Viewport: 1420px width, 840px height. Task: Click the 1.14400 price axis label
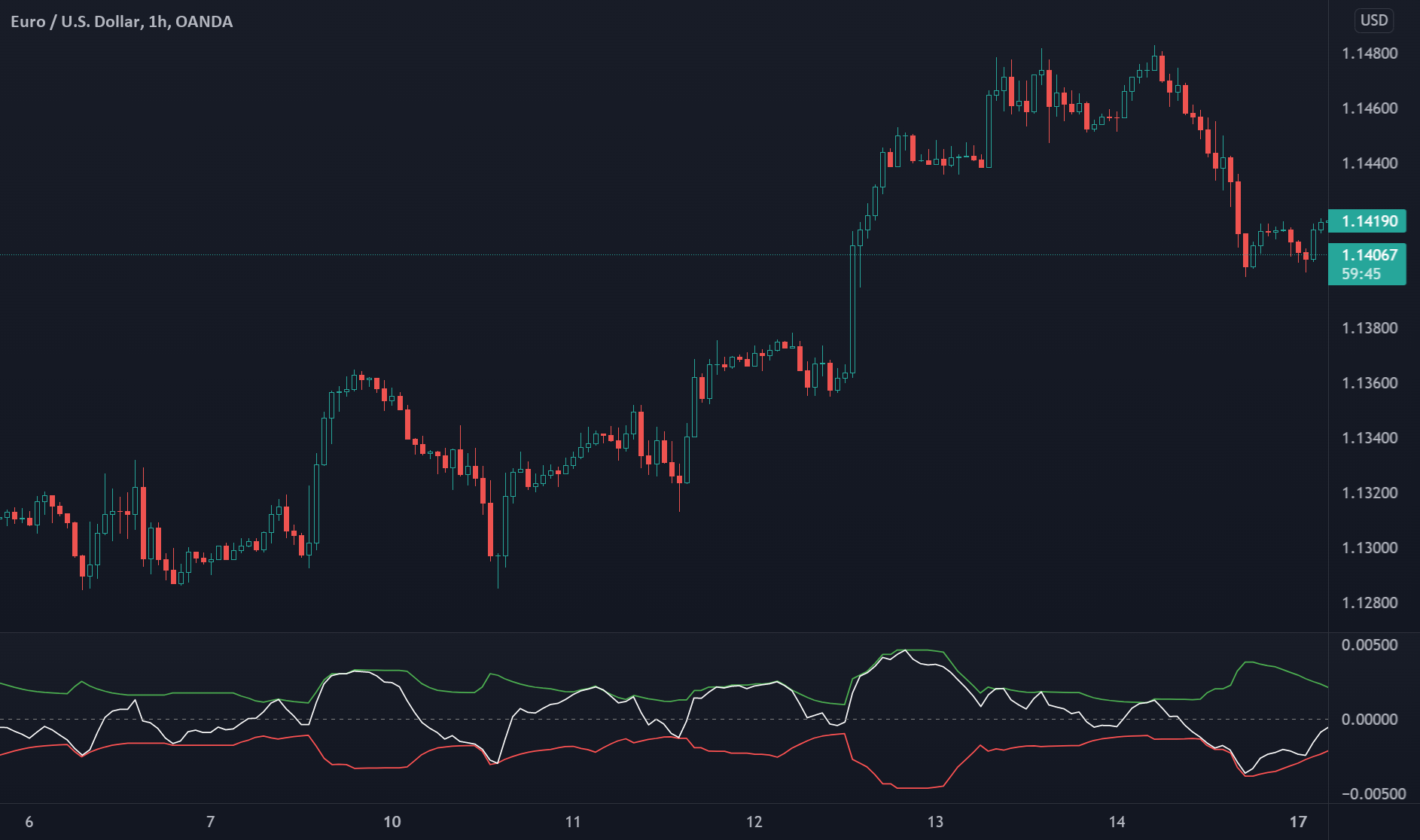[x=1370, y=163]
